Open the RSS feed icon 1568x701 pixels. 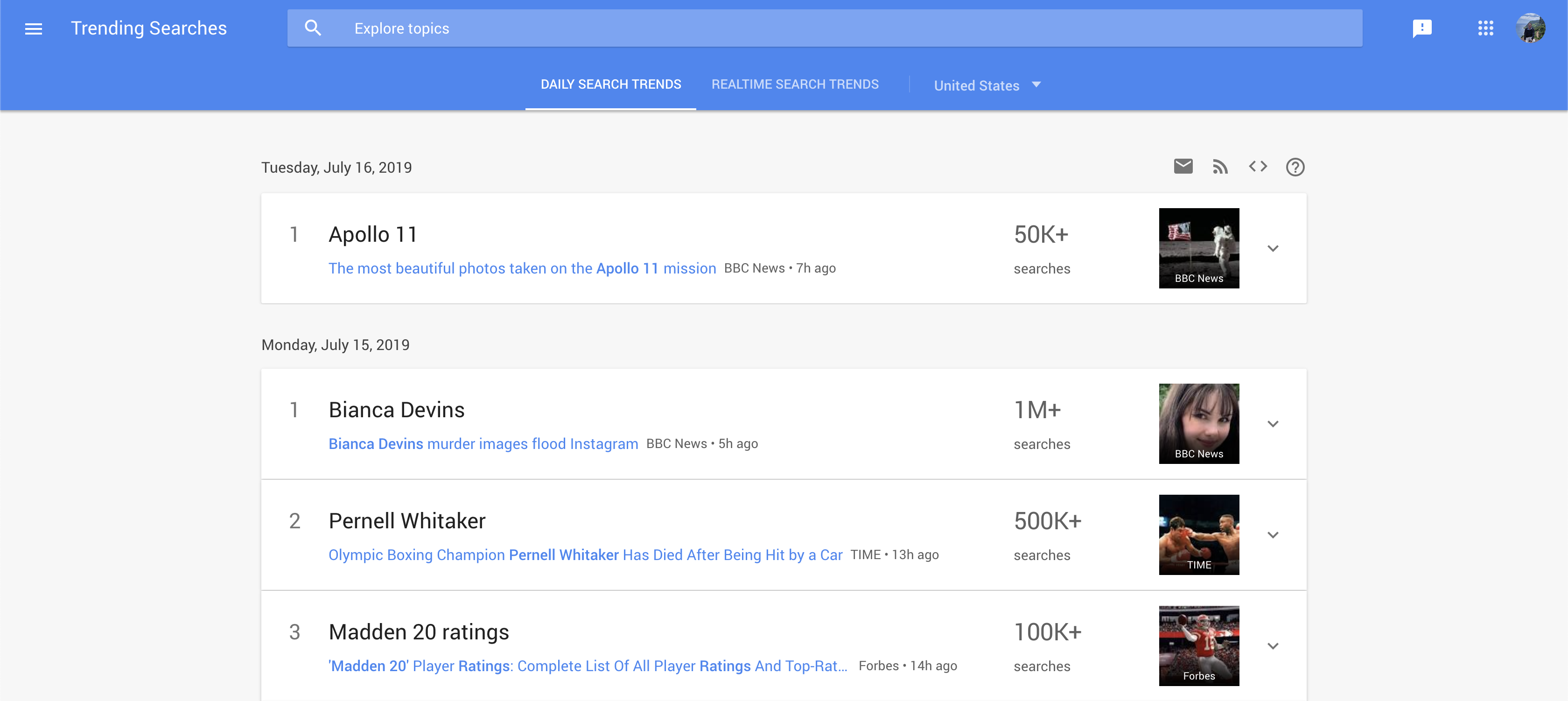(1220, 167)
